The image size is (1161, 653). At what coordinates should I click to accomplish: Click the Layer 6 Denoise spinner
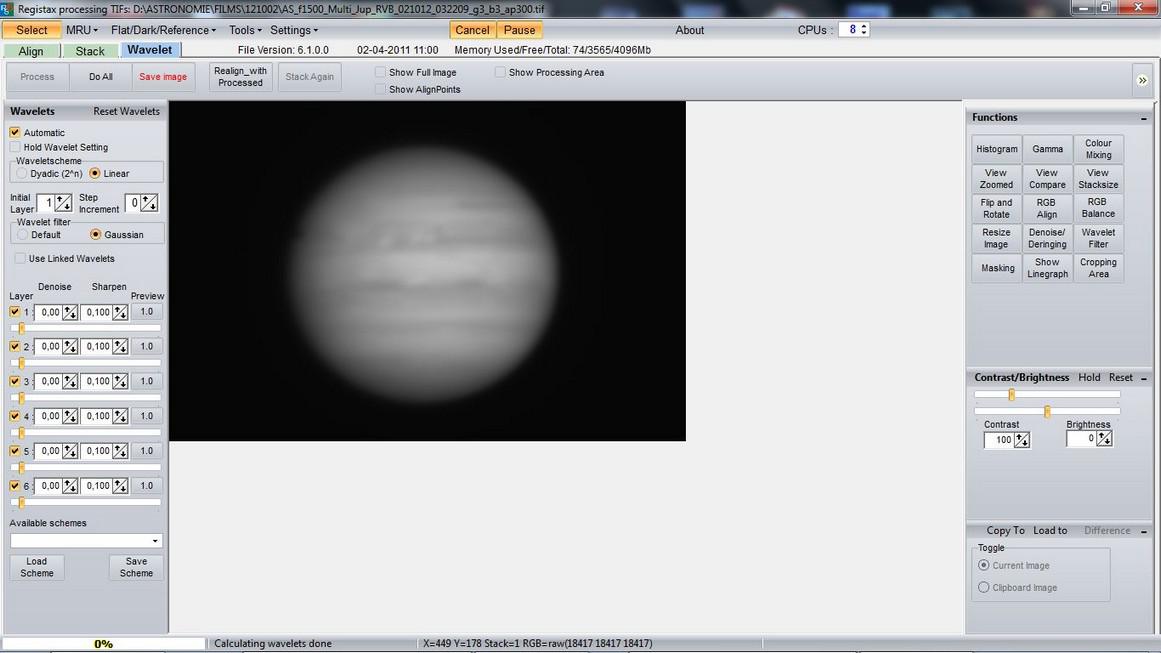[70, 486]
